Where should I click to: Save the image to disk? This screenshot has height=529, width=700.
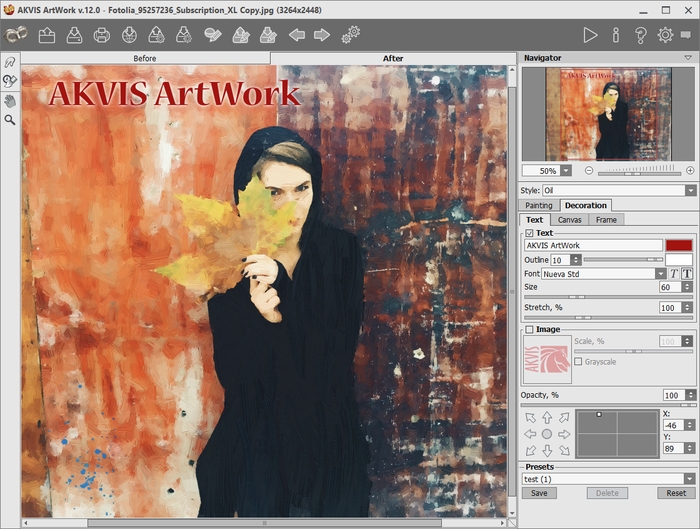(74, 35)
